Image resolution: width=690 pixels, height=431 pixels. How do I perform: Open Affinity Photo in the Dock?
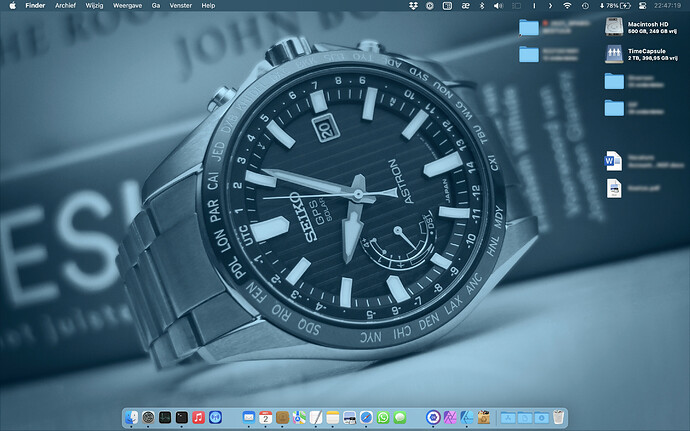450,417
